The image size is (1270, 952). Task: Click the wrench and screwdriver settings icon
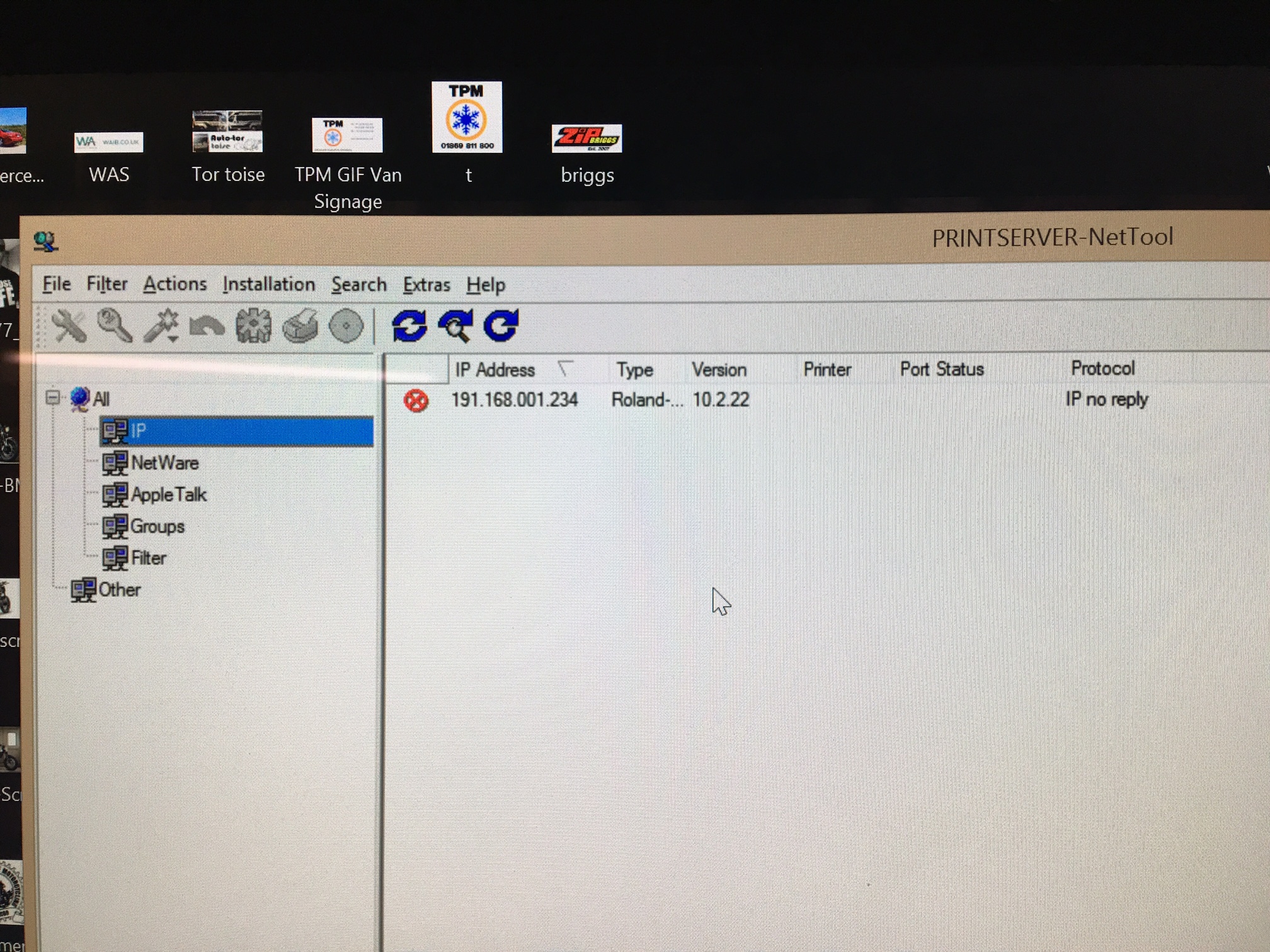pos(69,326)
